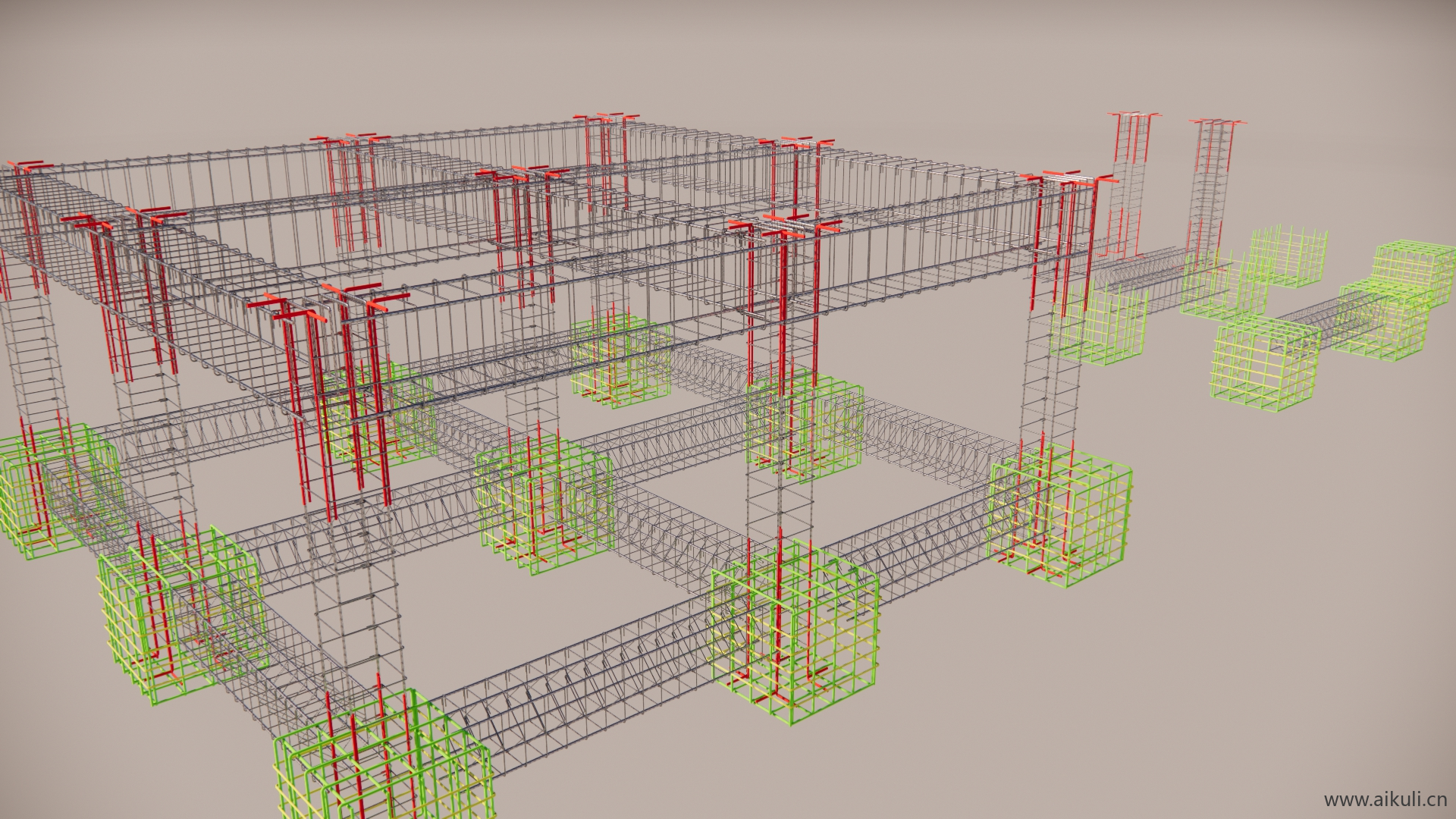Click the www.aikuli.cn watermark link
This screenshot has height=819, width=1456.
[x=1385, y=800]
